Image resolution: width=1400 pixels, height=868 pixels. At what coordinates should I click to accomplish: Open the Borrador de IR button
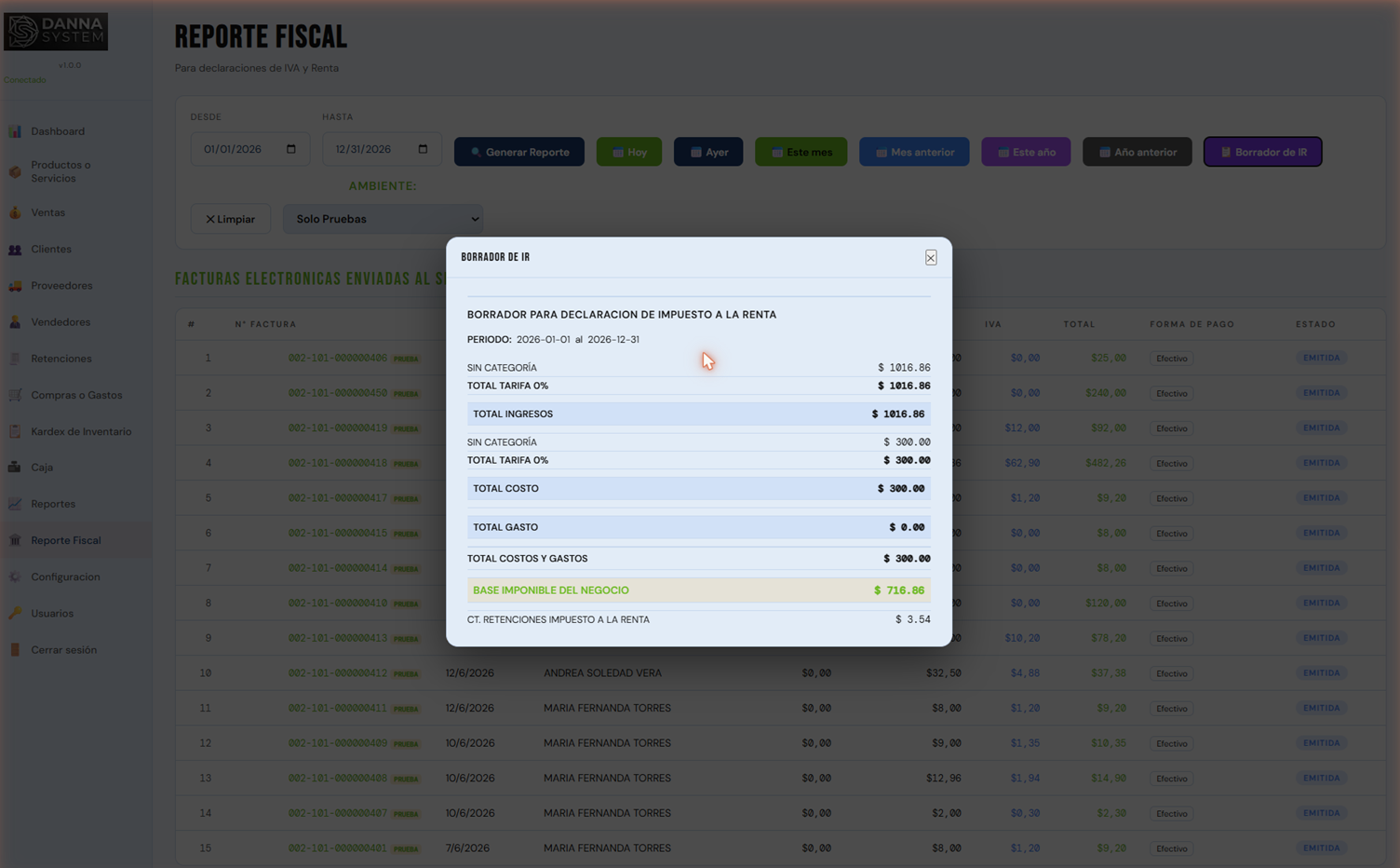[1263, 152]
